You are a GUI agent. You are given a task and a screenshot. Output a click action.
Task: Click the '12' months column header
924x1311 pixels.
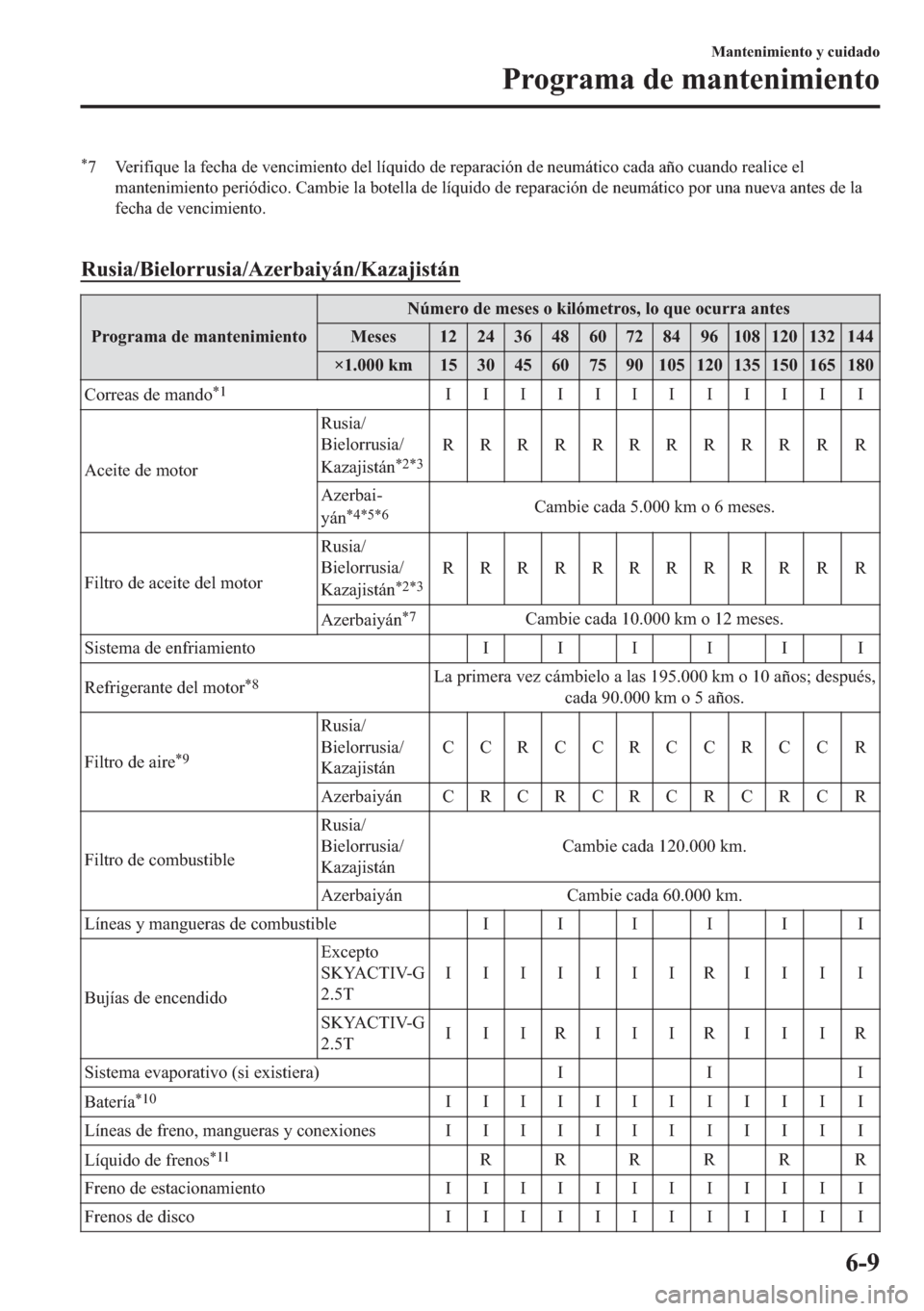click(x=449, y=337)
